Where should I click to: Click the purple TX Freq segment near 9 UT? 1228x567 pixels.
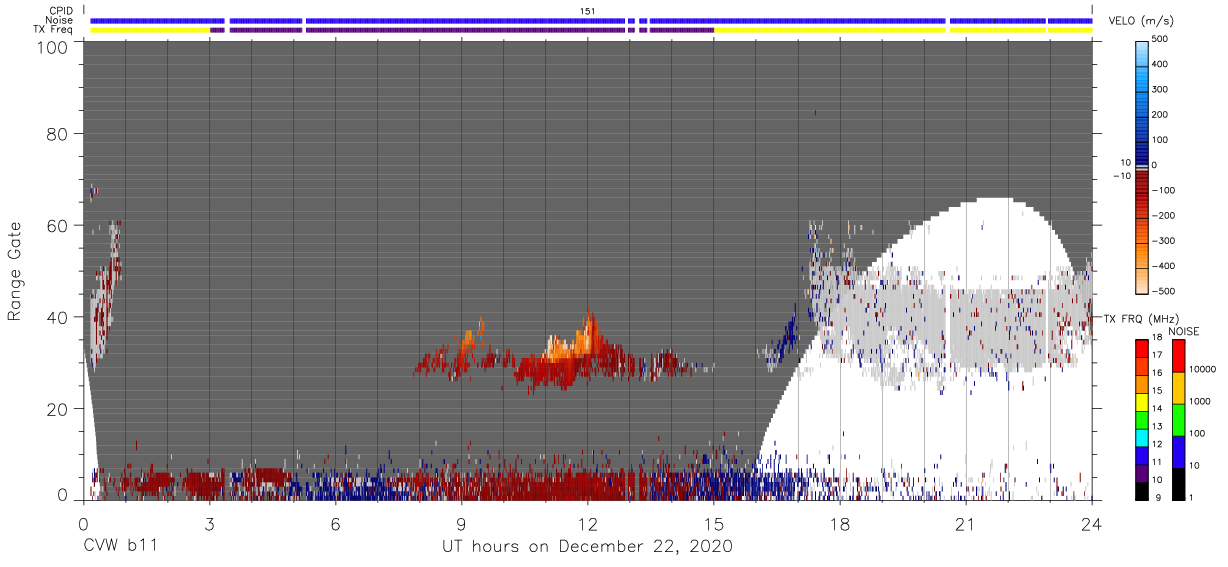click(x=468, y=30)
